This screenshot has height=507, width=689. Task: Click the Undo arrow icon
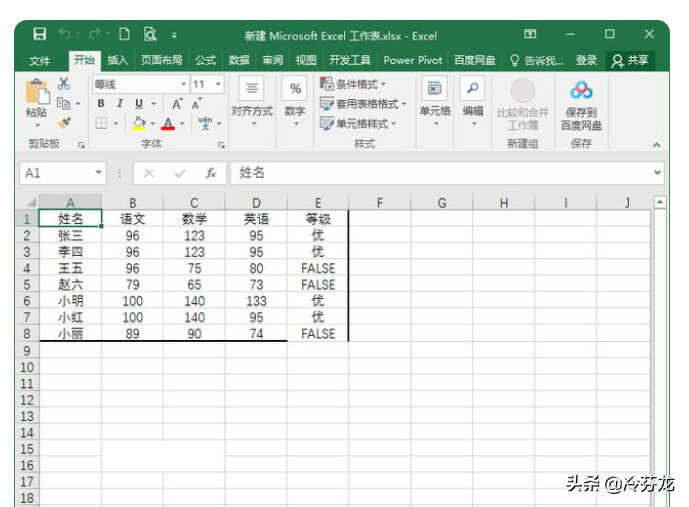coord(65,34)
